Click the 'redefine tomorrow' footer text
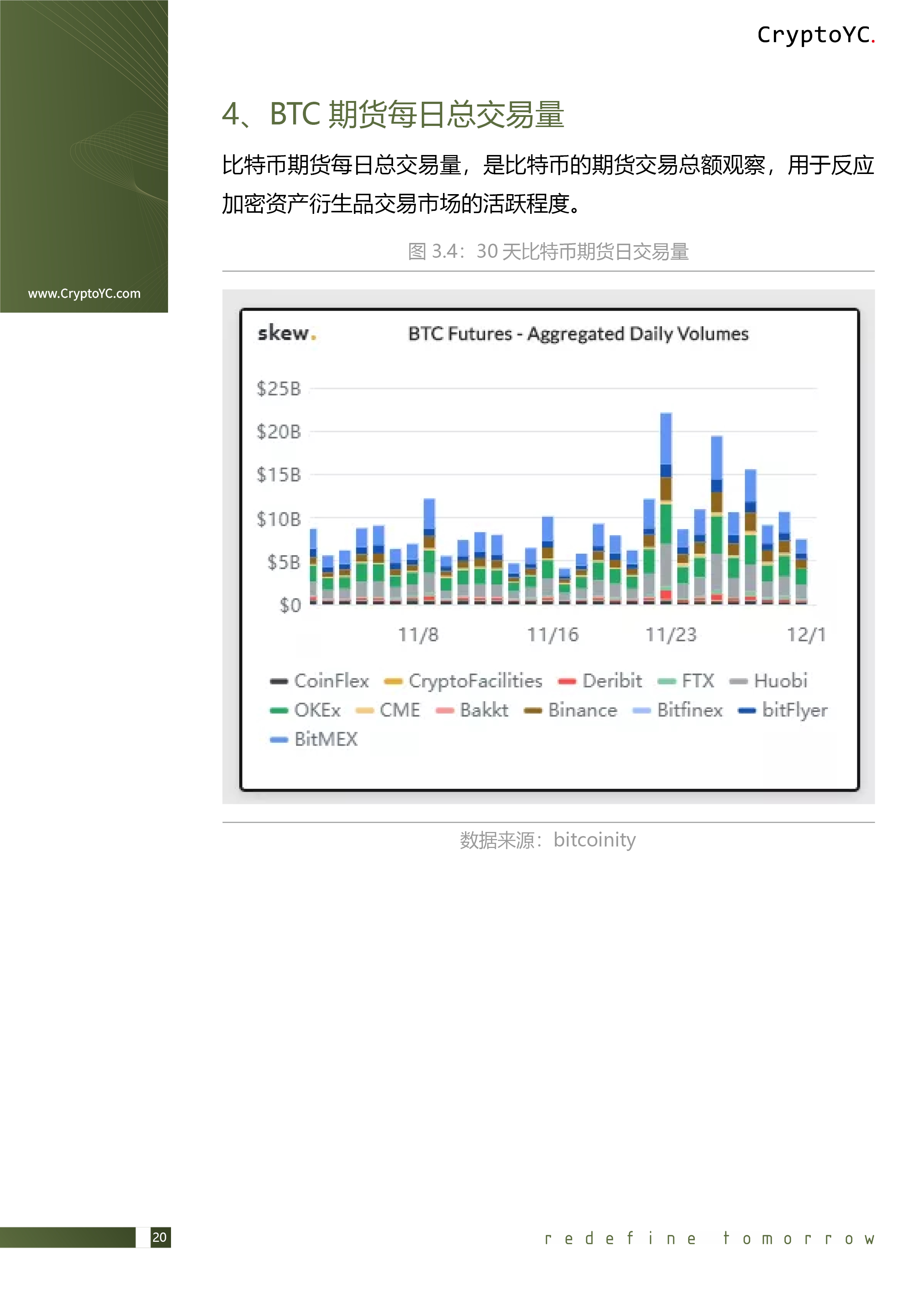The width and height of the screenshot is (924, 1307). point(709,1239)
